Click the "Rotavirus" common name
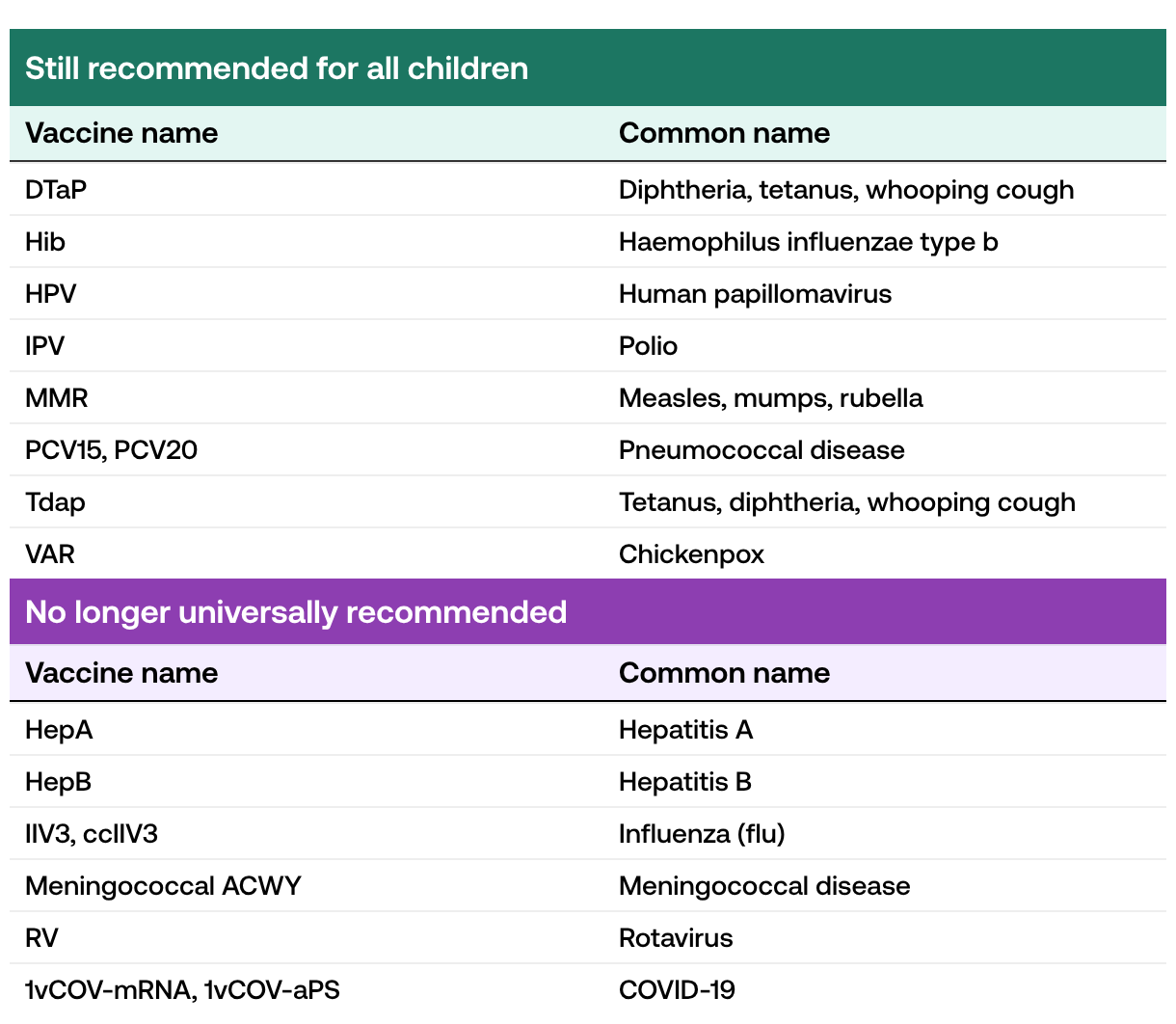 (x=676, y=938)
